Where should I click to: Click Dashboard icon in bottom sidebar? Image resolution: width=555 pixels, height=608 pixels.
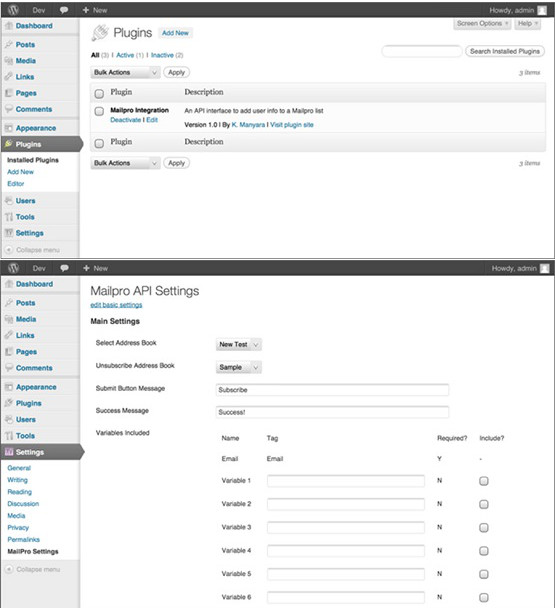[x=9, y=284]
